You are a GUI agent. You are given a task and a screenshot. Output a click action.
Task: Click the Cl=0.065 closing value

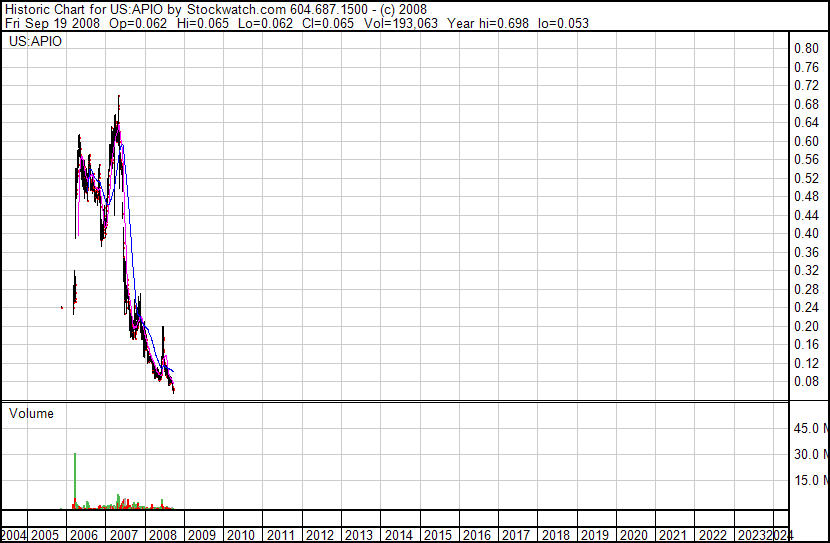click(328, 23)
